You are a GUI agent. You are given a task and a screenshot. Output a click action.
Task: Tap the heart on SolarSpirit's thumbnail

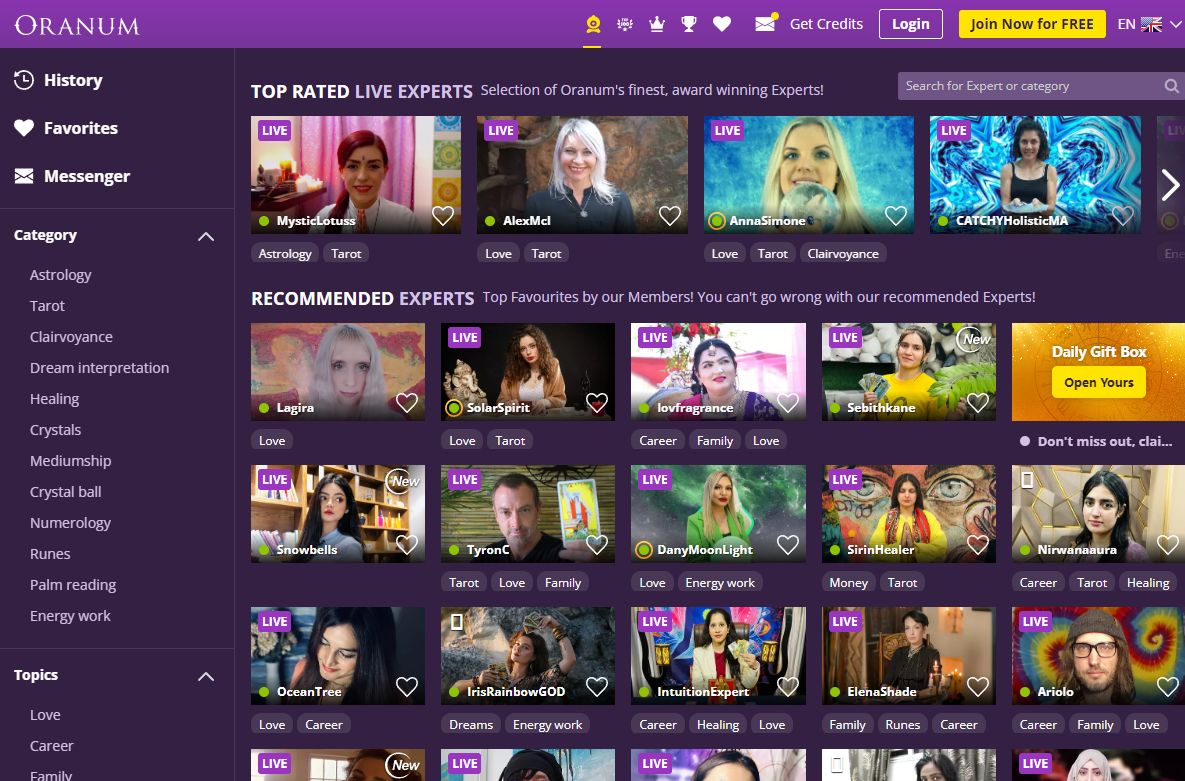[x=597, y=403]
